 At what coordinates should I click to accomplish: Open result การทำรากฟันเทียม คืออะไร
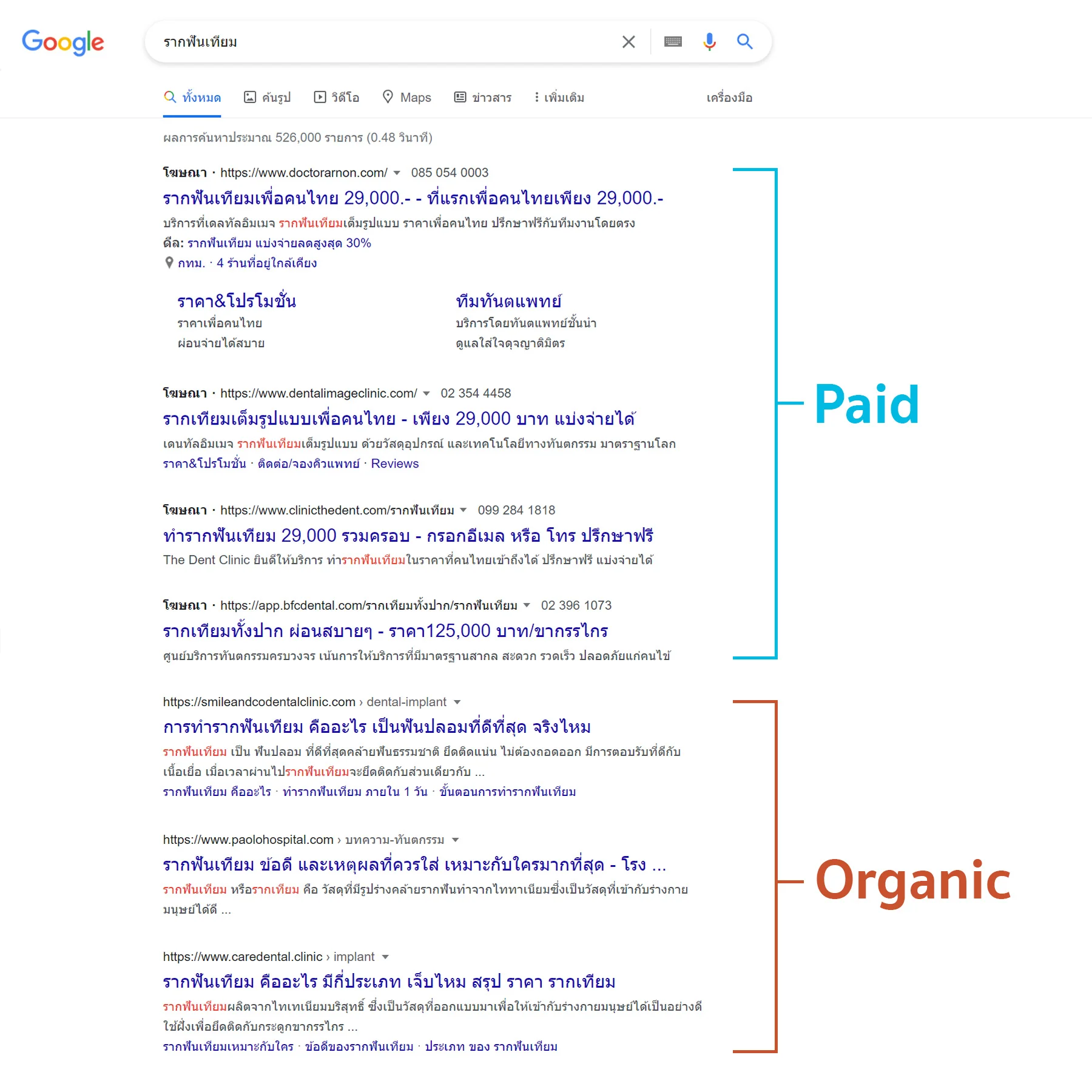pyautogui.click(x=377, y=727)
